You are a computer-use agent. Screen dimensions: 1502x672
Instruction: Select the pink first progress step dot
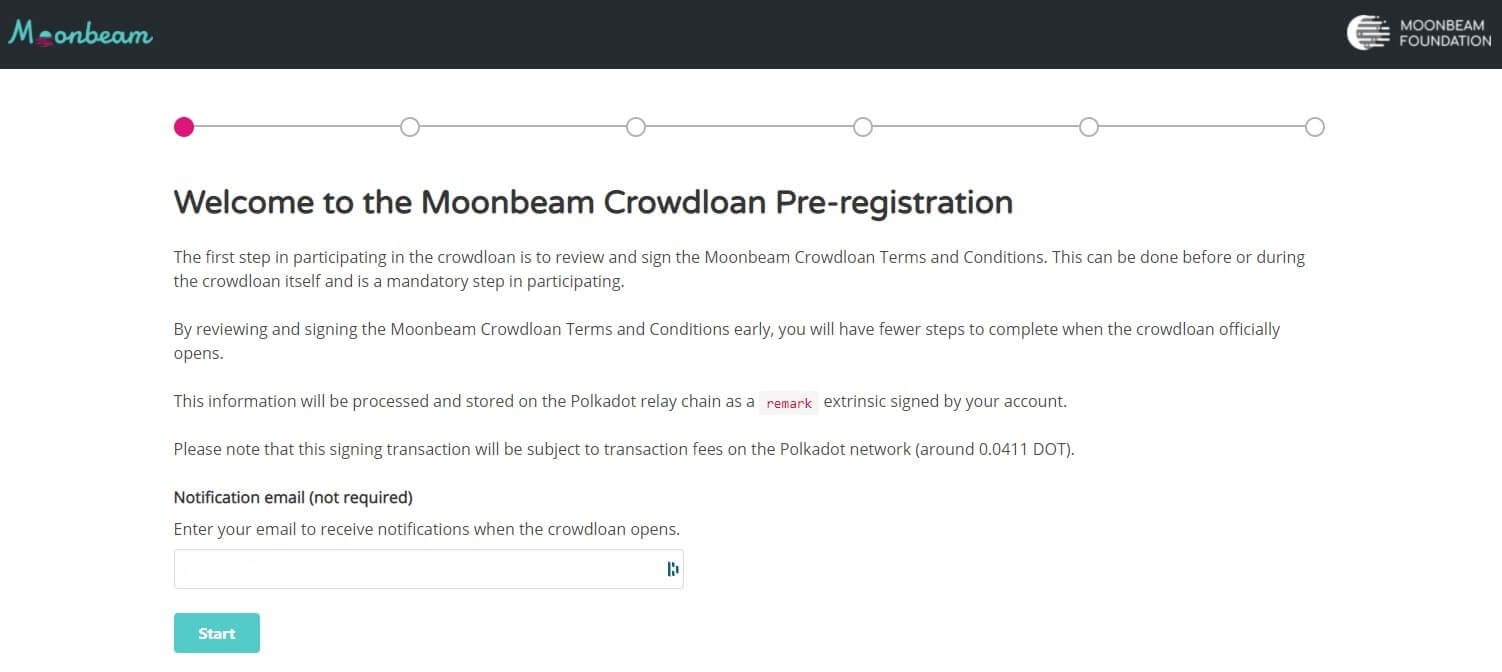pyautogui.click(x=183, y=127)
